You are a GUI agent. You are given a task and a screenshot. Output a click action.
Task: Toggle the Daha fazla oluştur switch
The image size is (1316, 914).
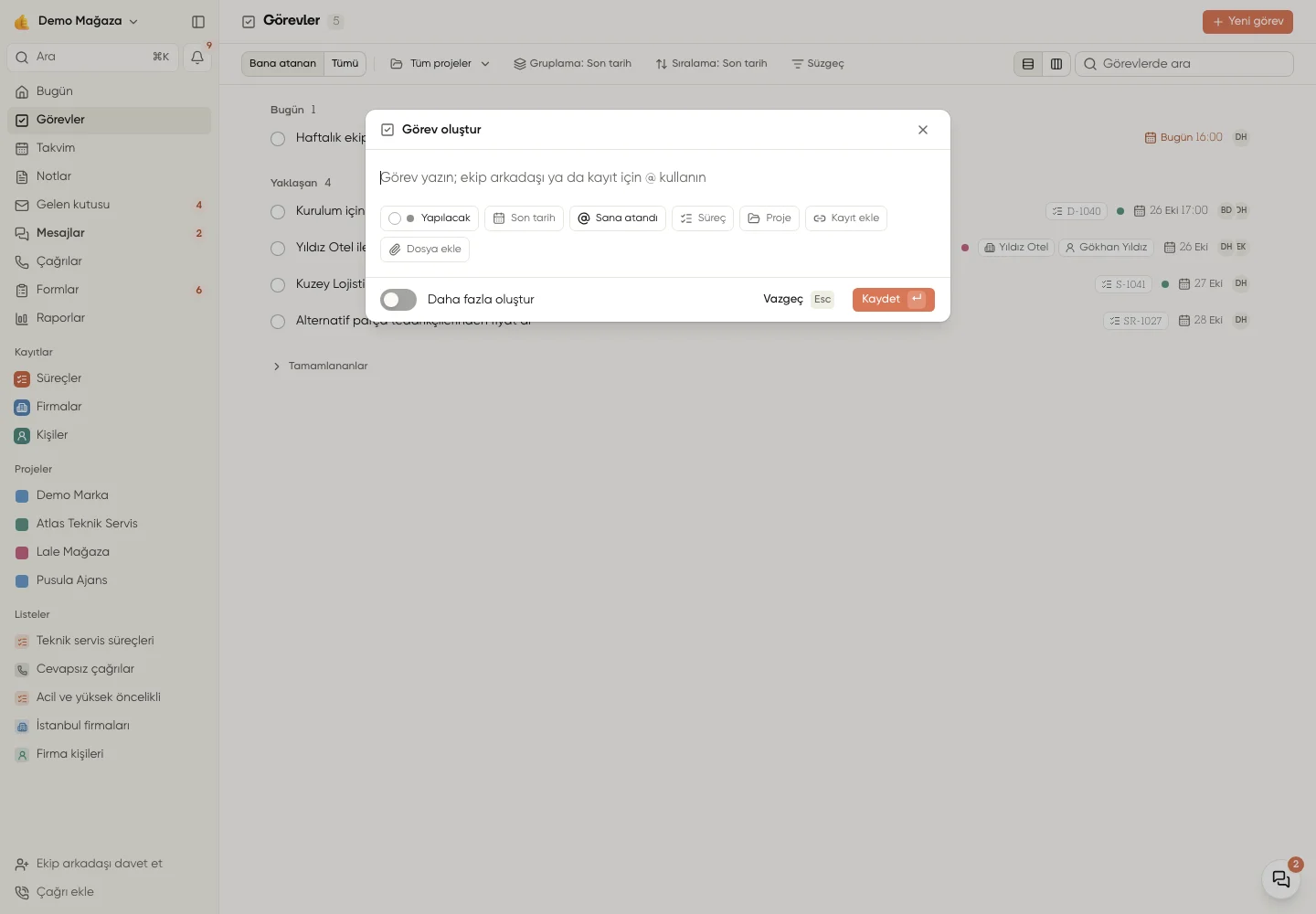click(398, 300)
